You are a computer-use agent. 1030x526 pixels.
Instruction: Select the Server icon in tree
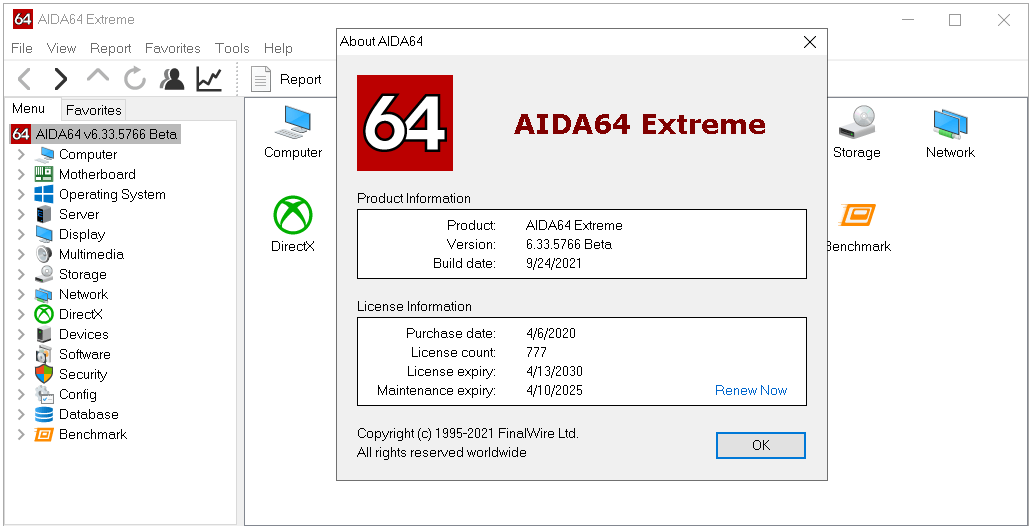(x=44, y=214)
